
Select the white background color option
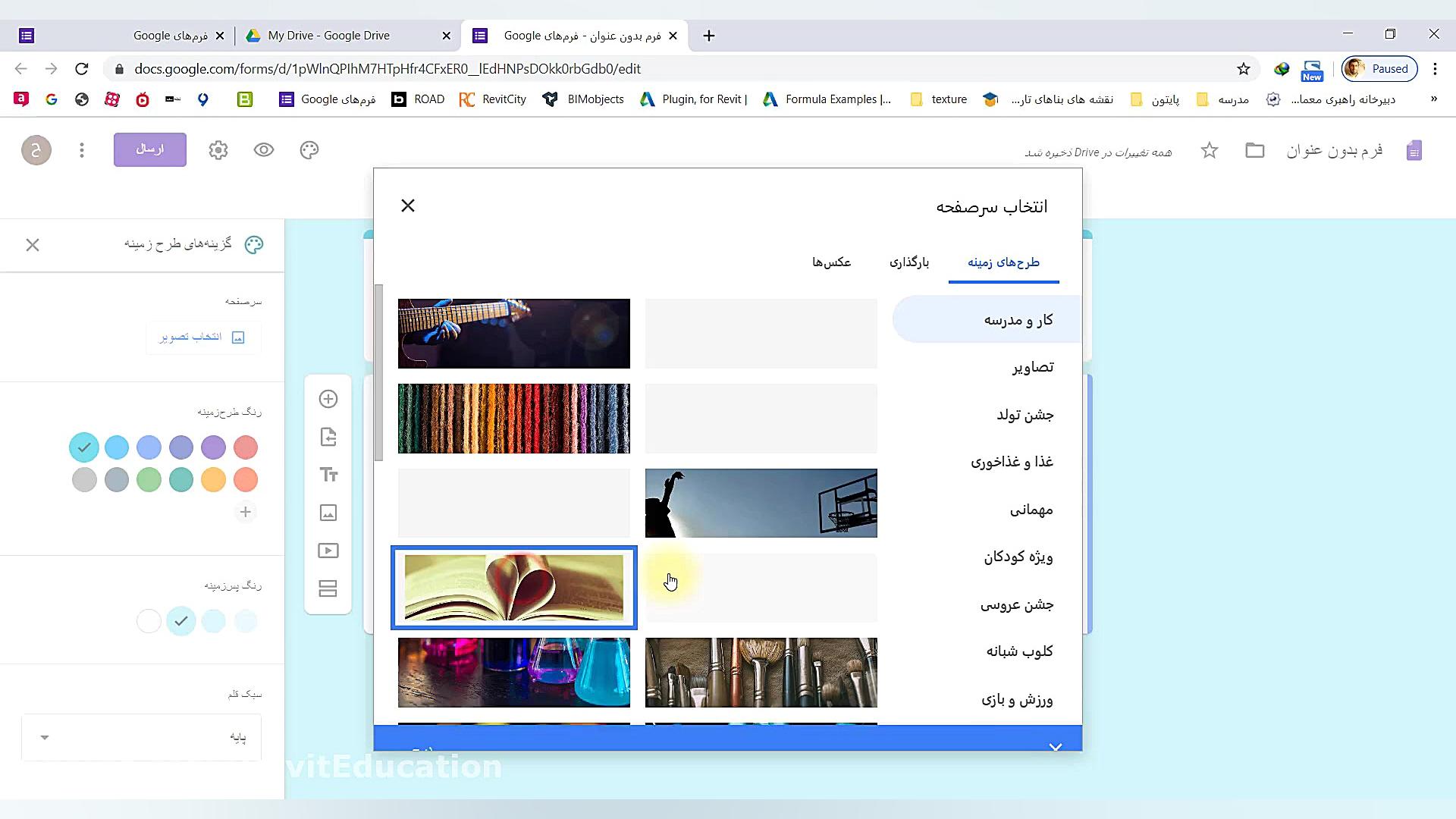pyautogui.click(x=149, y=621)
